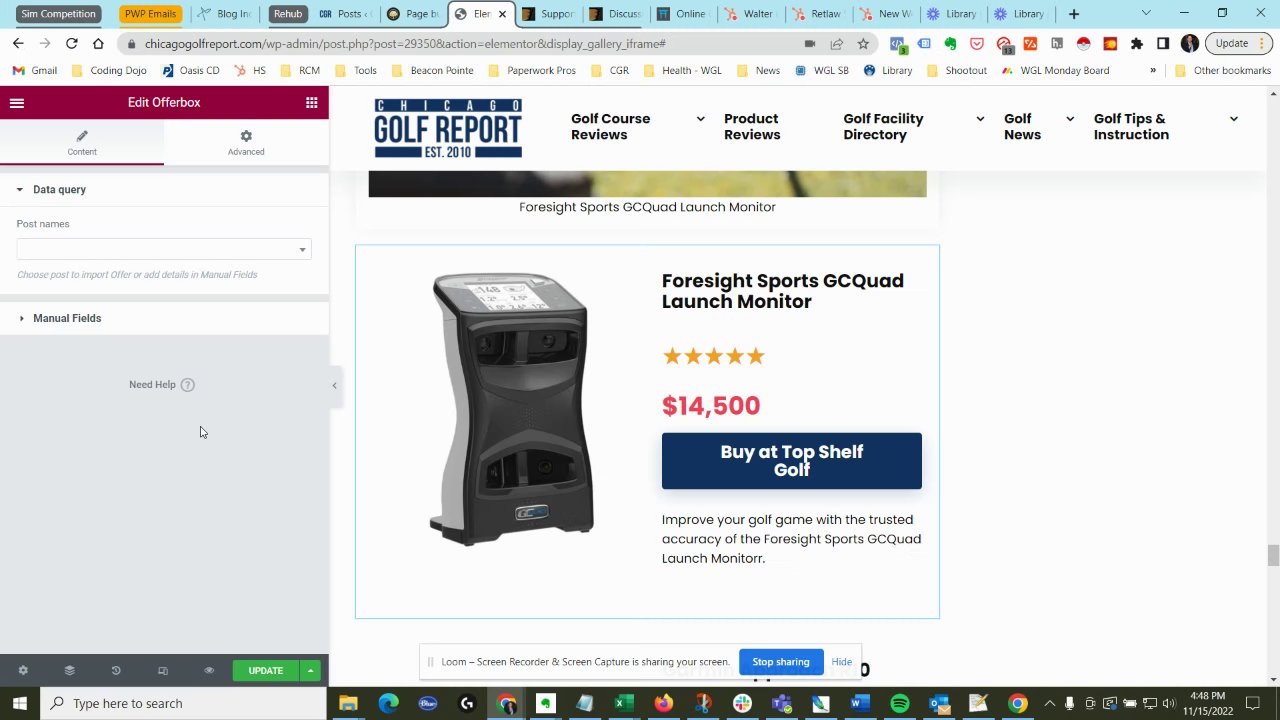Click the Foresight Sports GCQuad image caption

tap(647, 207)
